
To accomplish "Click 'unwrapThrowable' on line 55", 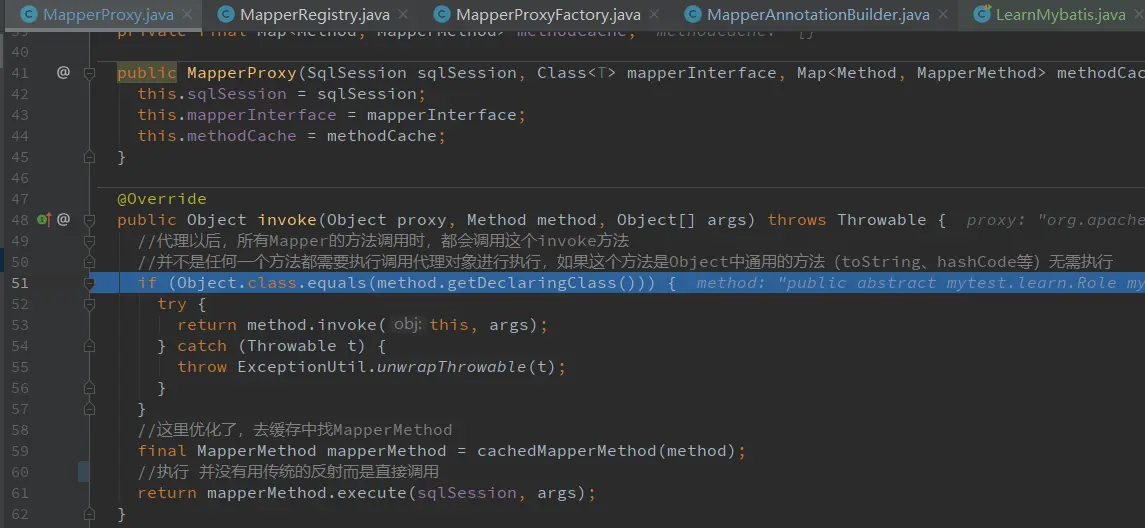I will click(451, 367).
